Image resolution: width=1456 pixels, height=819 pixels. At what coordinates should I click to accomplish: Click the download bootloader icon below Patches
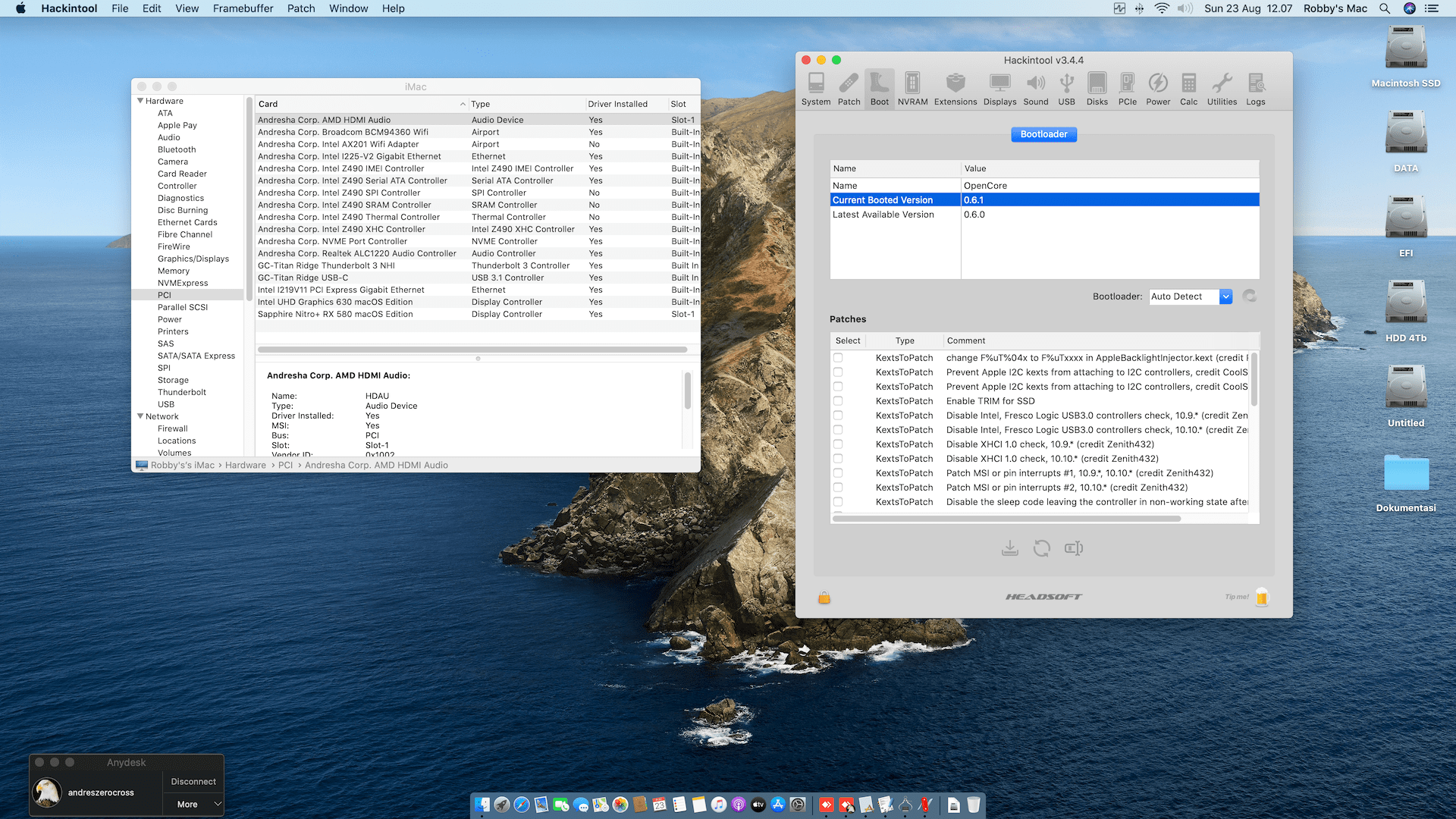1010,548
